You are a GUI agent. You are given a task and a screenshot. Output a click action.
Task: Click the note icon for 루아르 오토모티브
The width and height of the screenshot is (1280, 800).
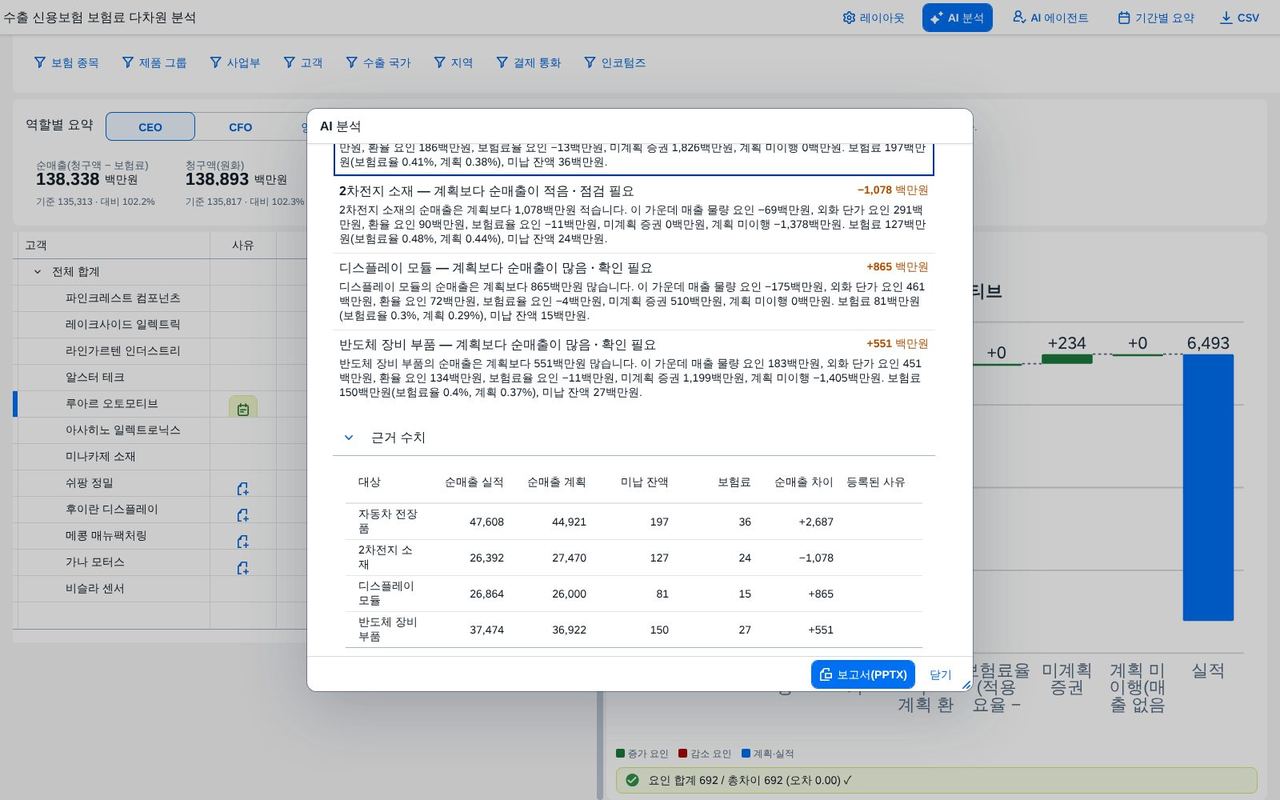pyautogui.click(x=243, y=408)
